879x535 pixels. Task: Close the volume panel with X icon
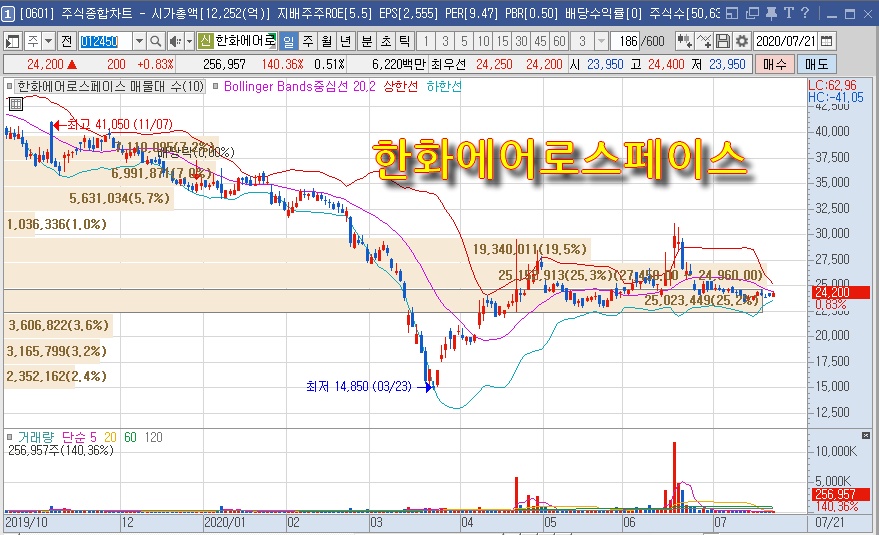click(866, 436)
